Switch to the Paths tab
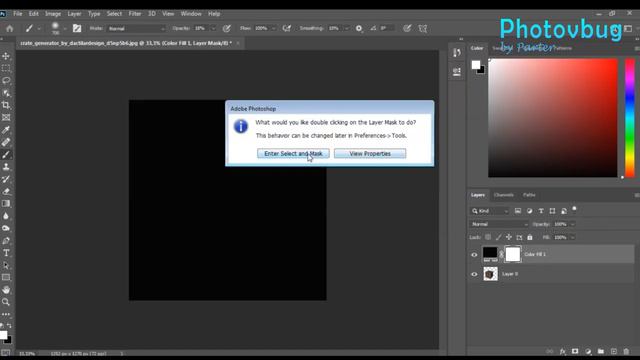 [x=529, y=195]
